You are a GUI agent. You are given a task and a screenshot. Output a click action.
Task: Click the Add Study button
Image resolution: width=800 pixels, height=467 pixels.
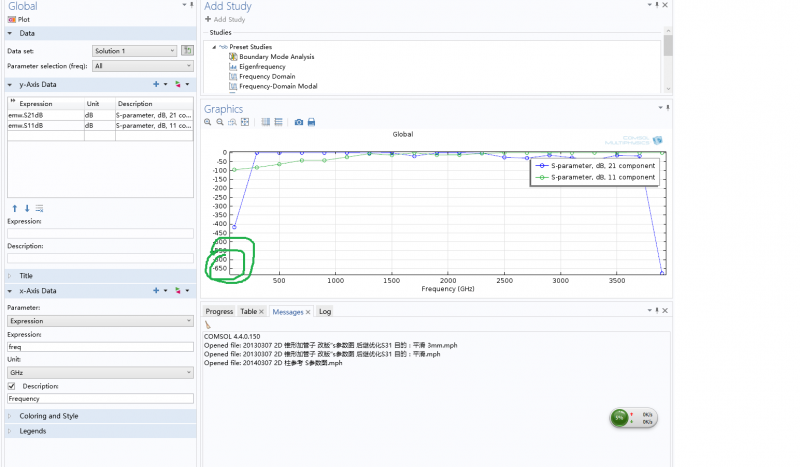(x=225, y=19)
